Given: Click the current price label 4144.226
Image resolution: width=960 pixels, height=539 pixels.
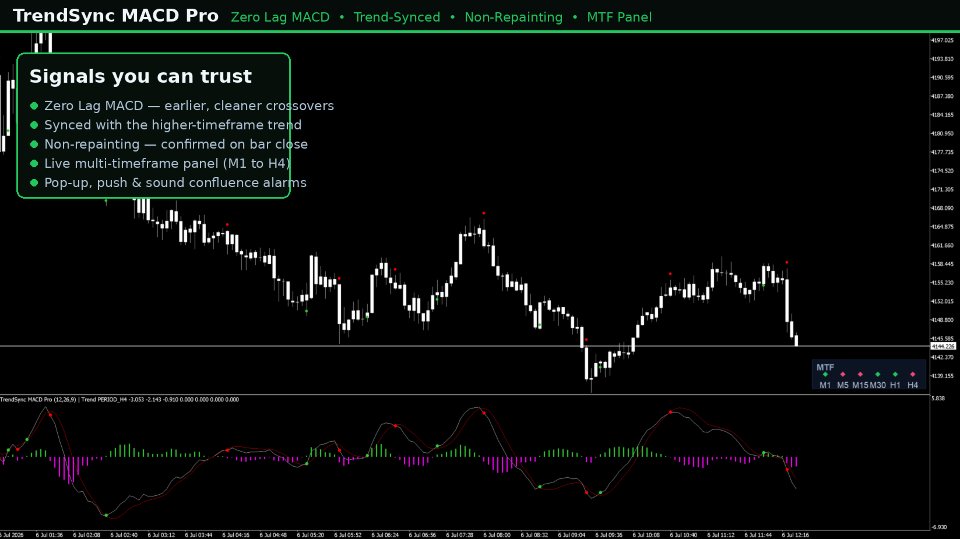Looking at the screenshot, I should point(943,347).
